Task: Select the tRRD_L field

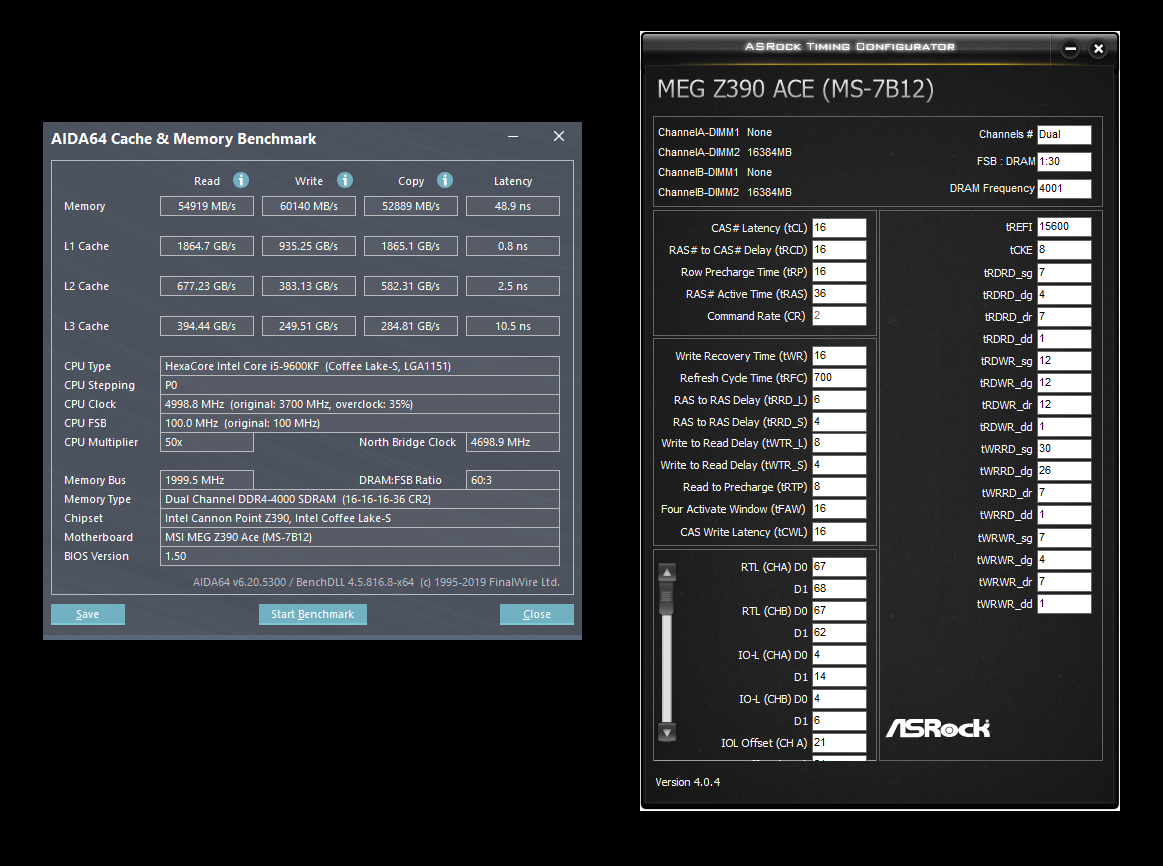Action: coord(839,400)
